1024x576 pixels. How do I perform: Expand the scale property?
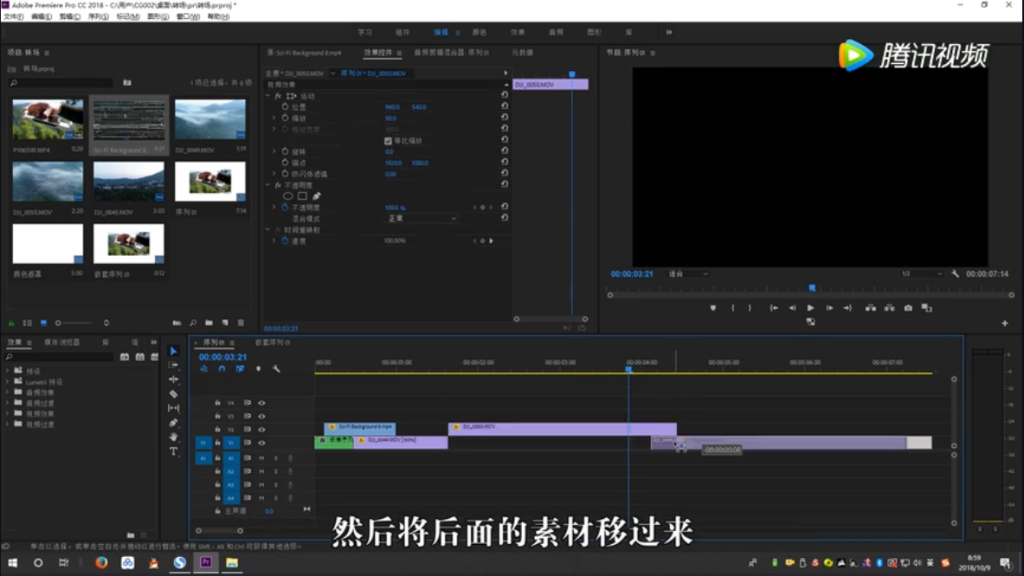coord(274,118)
